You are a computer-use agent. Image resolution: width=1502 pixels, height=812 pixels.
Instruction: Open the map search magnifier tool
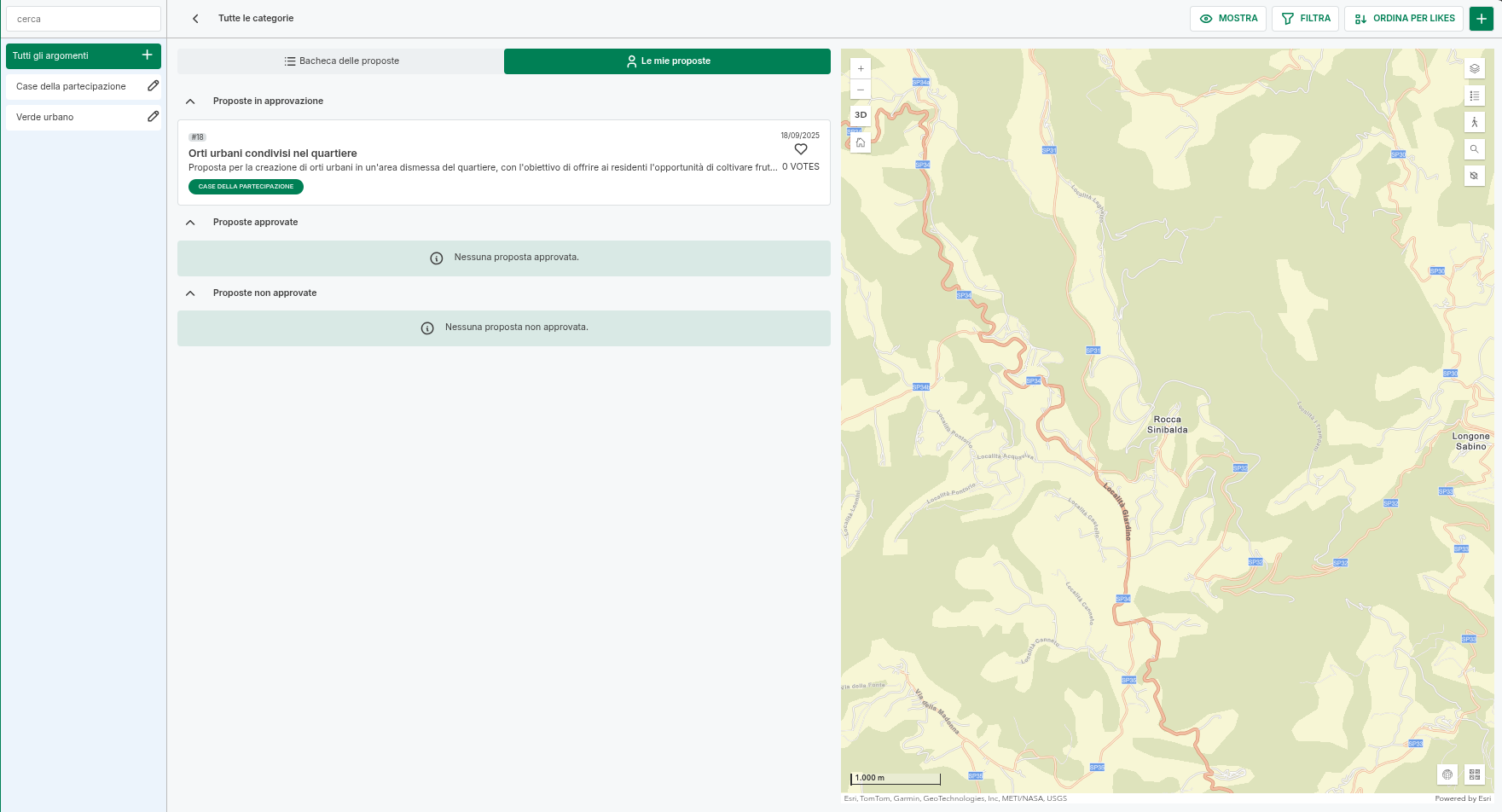[1474, 149]
